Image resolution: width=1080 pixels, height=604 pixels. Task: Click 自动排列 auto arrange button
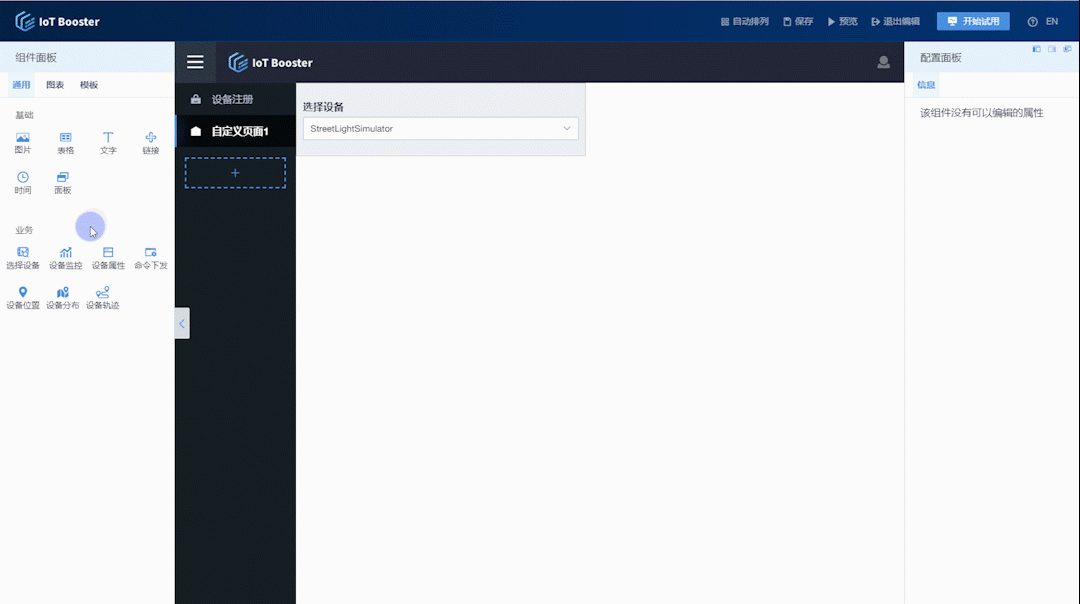click(745, 21)
